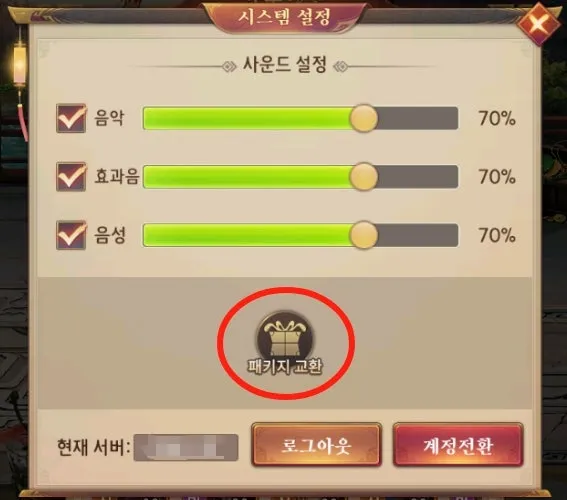567x500 pixels.
Task: Open the 패키지 교환 gift box icon
Action: coord(285,336)
